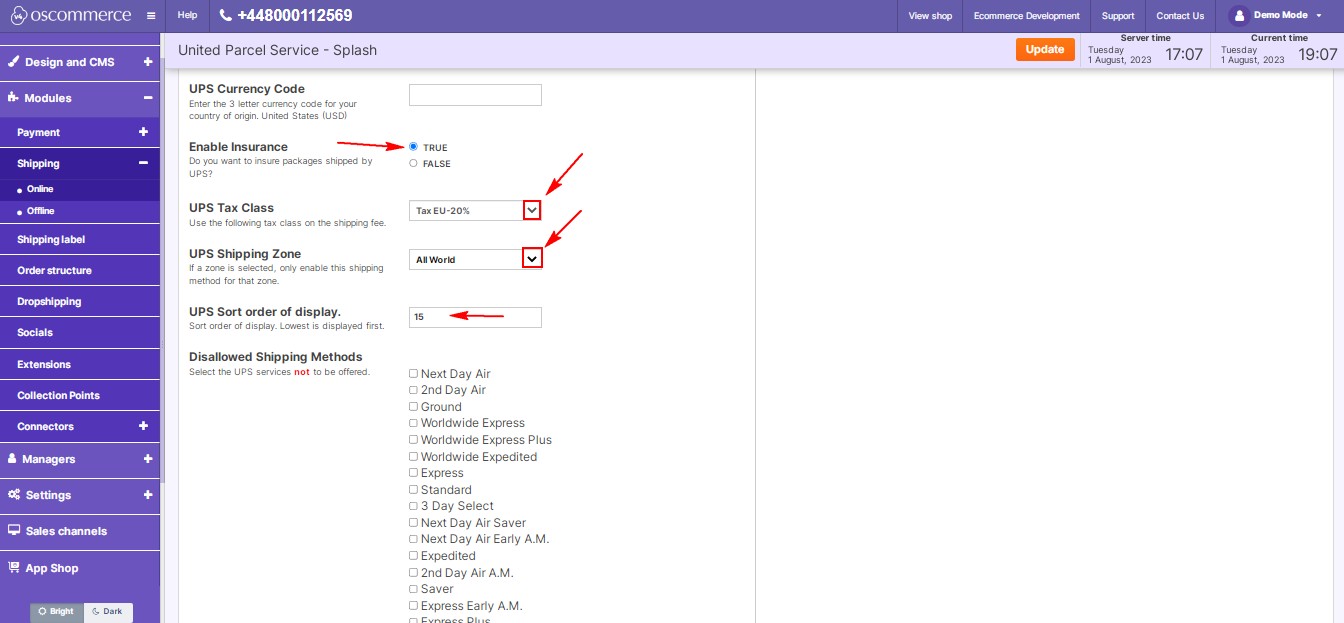Viewport: 1344px width, 623px height.
Task: Switch to Dark theme toggle
Action: (x=108, y=611)
